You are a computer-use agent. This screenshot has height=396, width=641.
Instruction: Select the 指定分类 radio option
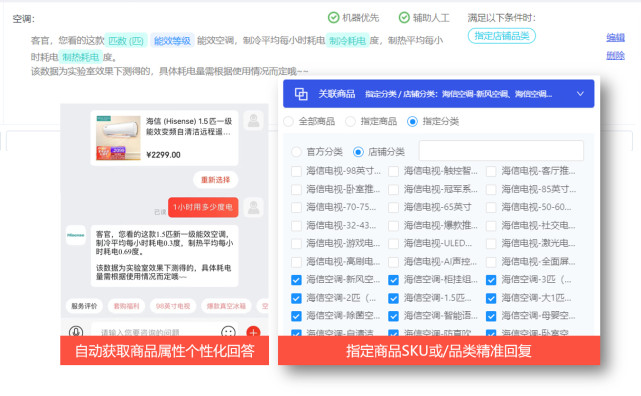click(x=412, y=121)
